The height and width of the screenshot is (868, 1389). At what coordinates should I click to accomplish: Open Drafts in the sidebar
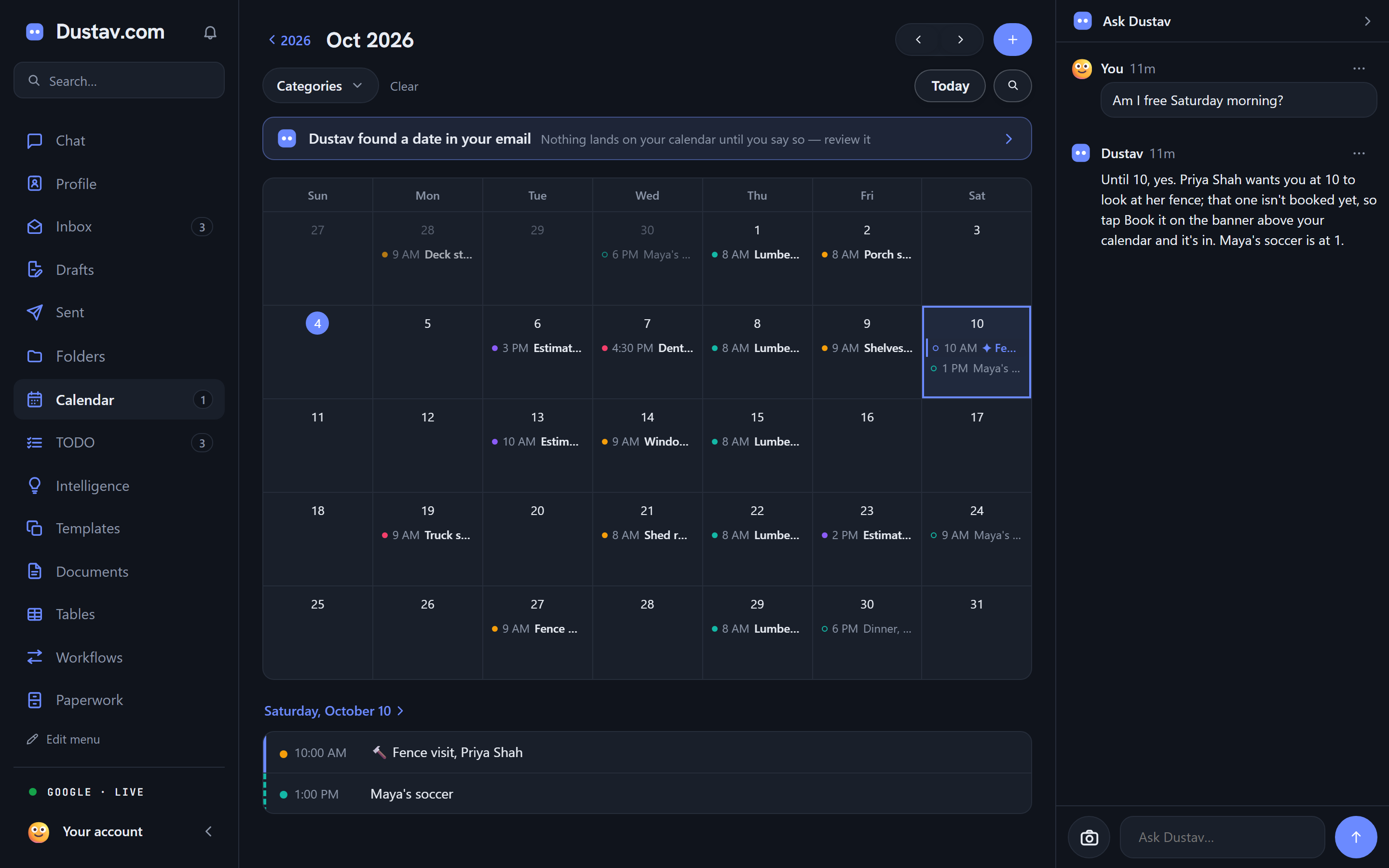(119, 270)
